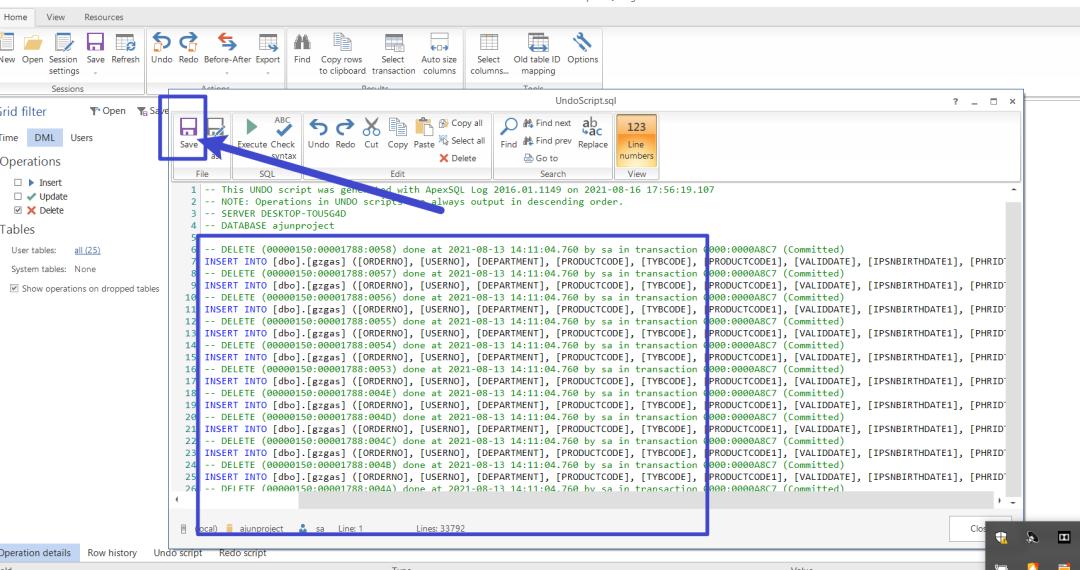
Task: Undo in the UndoScript editor
Action: point(318,134)
